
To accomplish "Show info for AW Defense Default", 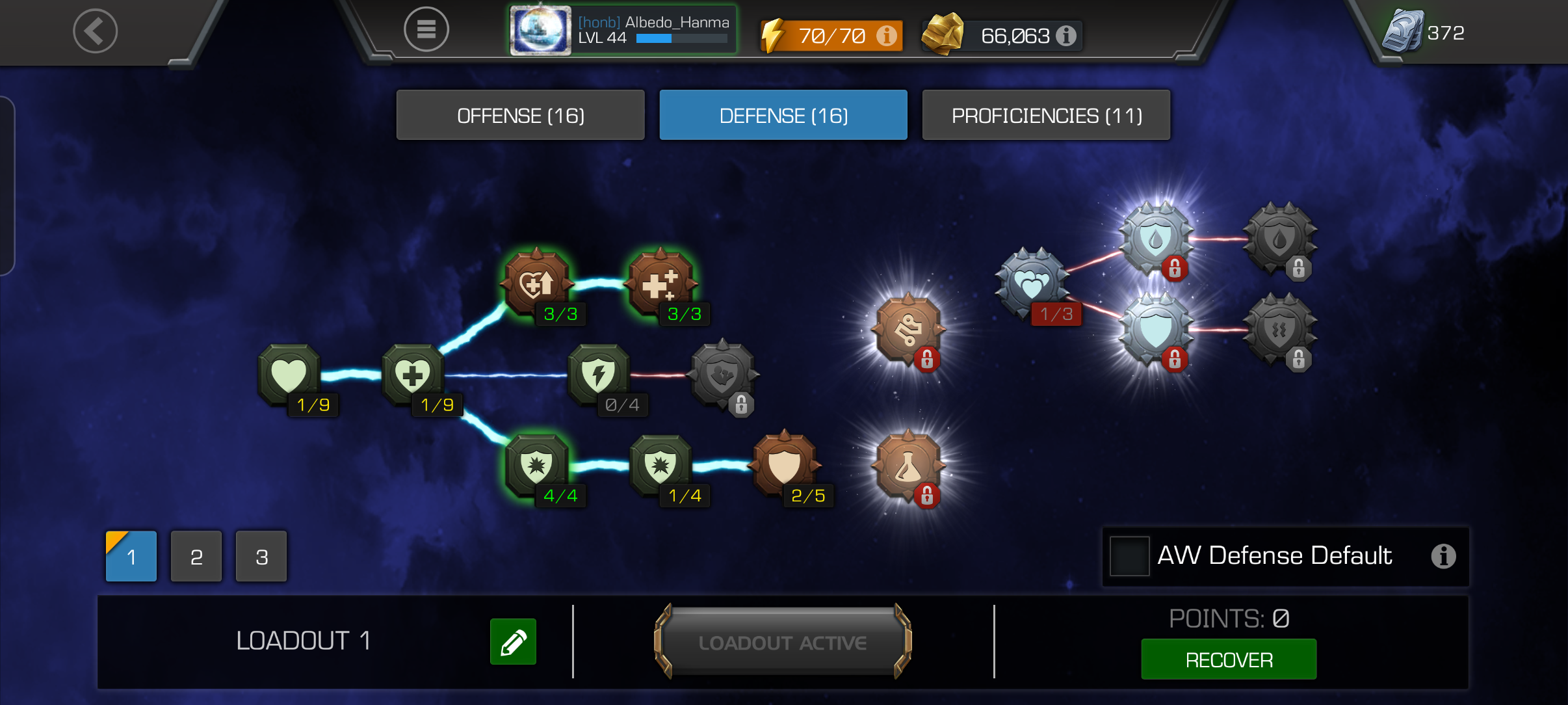I will [x=1443, y=556].
